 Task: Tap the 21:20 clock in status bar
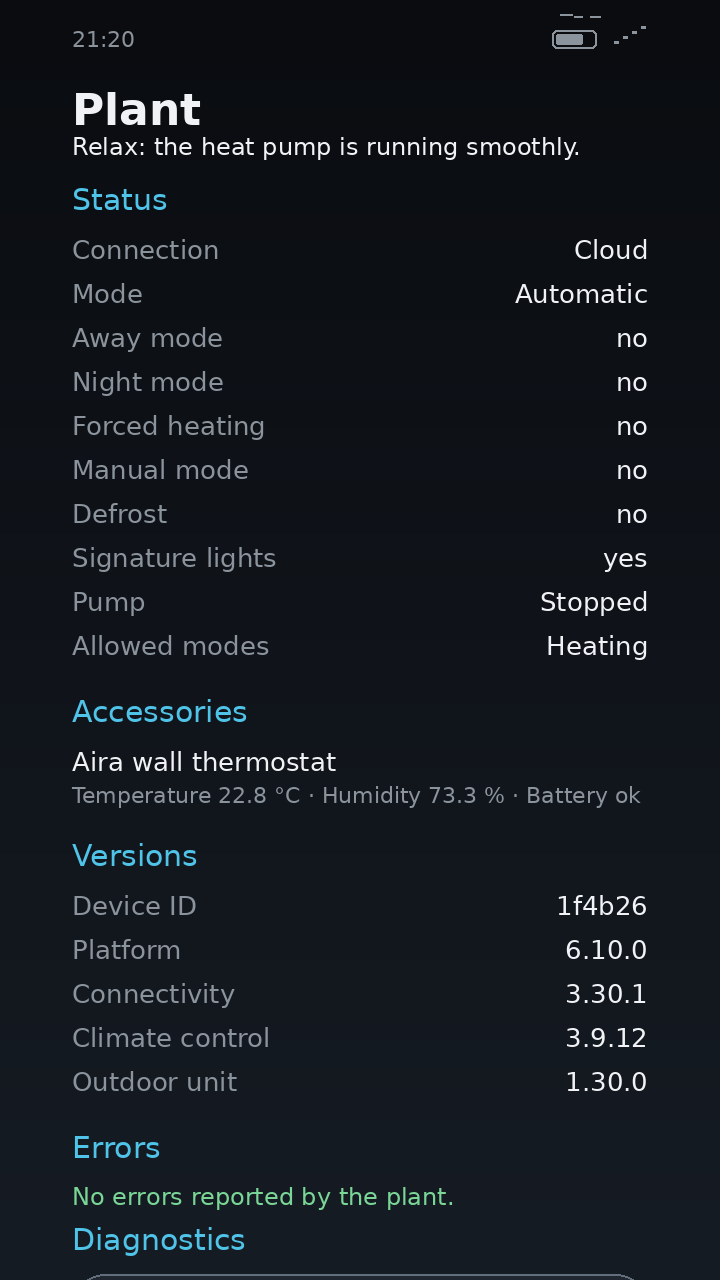pyautogui.click(x=103, y=40)
